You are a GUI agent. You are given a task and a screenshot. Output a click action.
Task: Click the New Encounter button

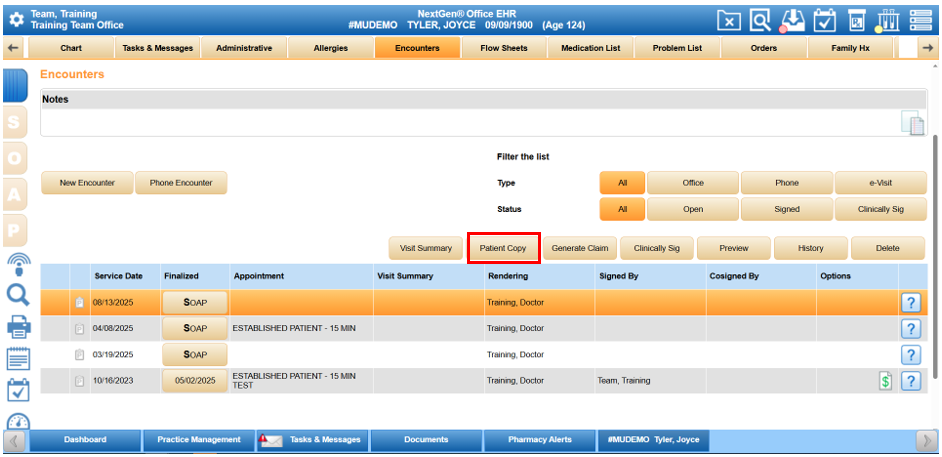(x=87, y=183)
